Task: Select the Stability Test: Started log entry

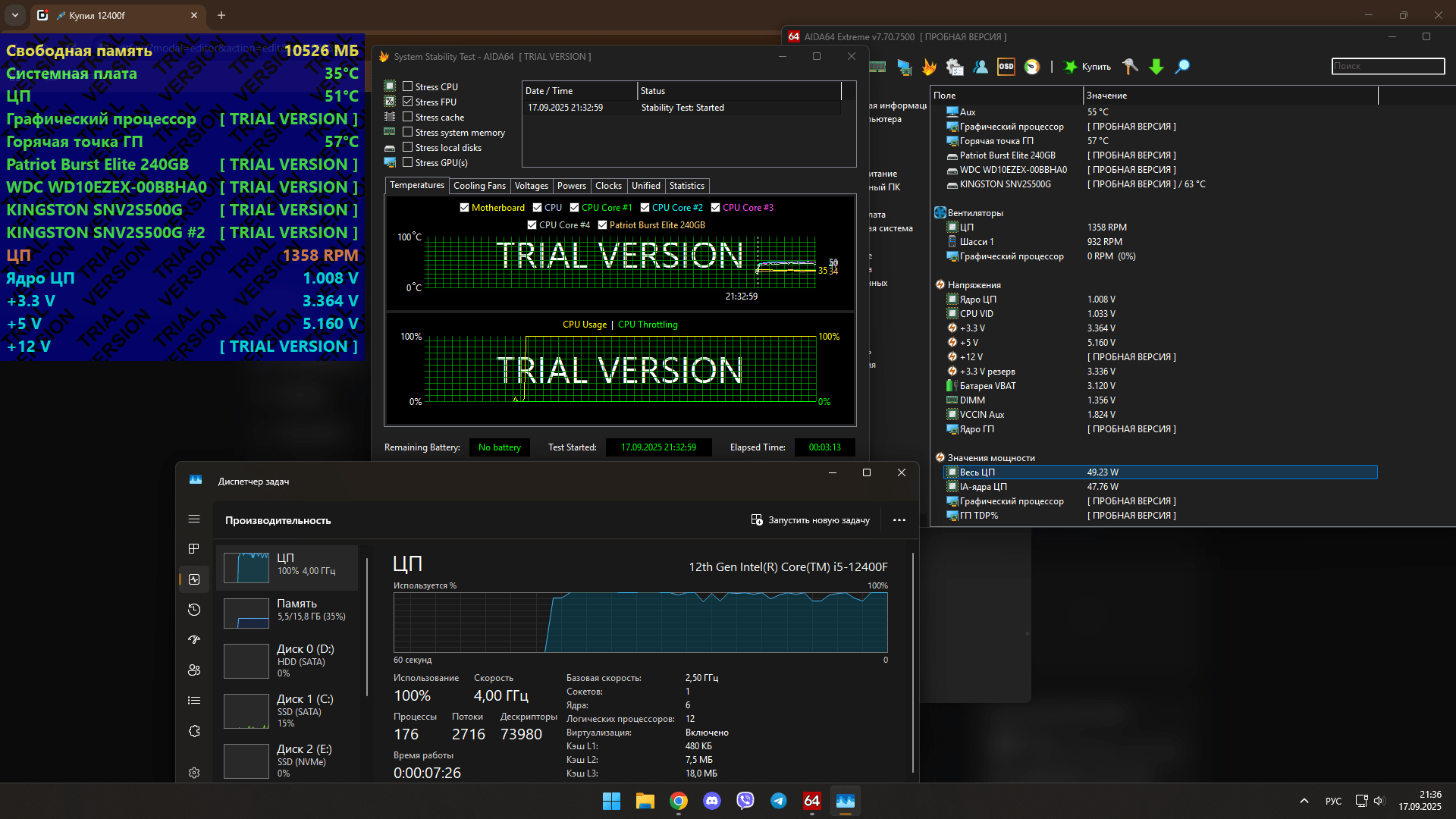Action: tap(682, 108)
